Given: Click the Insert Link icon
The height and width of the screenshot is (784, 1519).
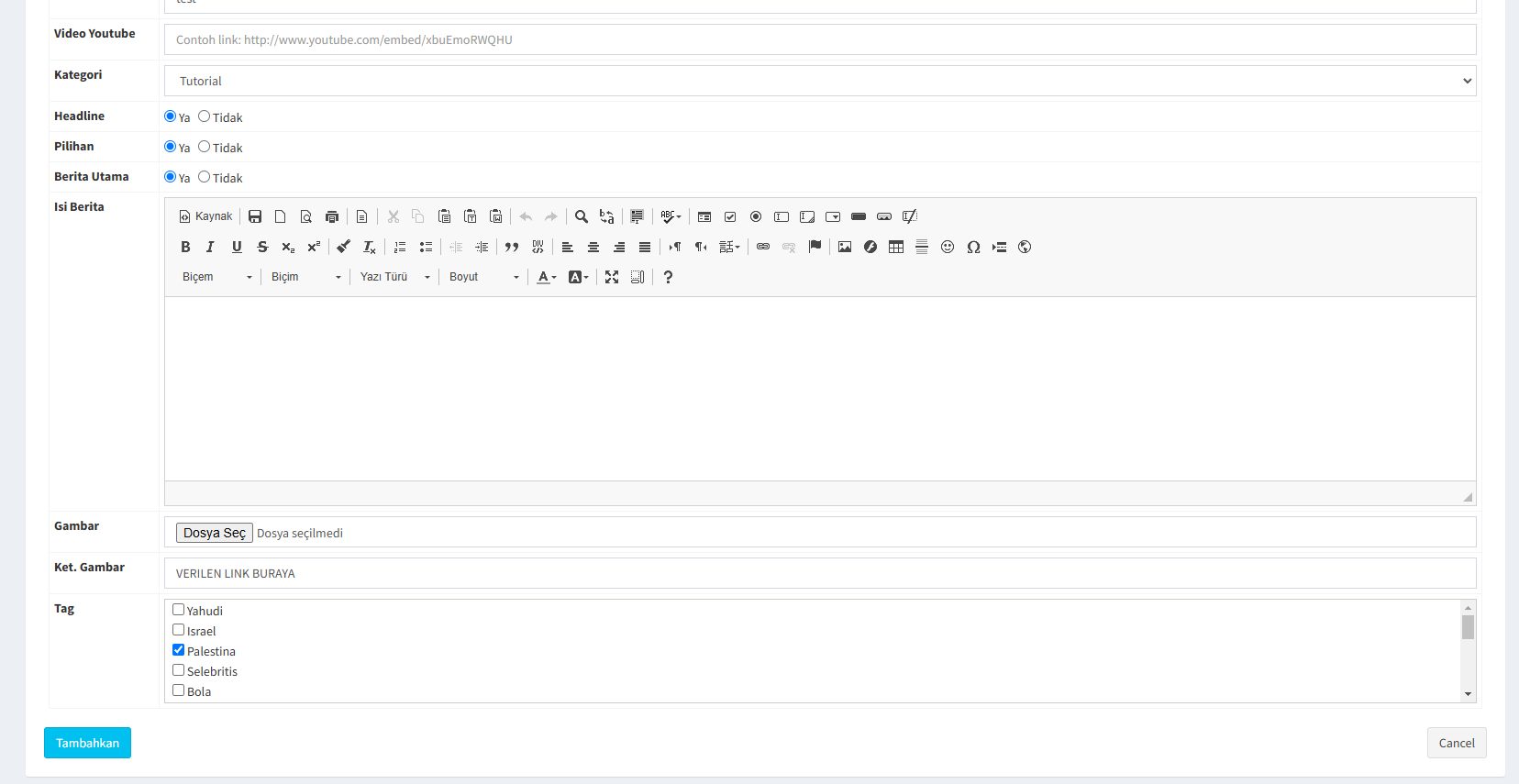Looking at the screenshot, I should pyautogui.click(x=763, y=247).
